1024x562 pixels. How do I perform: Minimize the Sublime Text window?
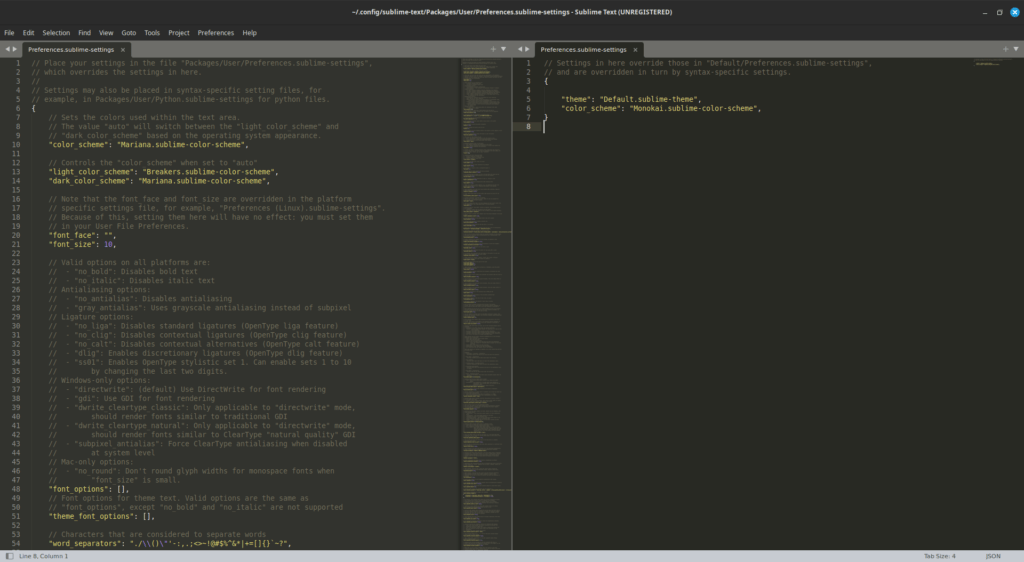click(985, 12)
